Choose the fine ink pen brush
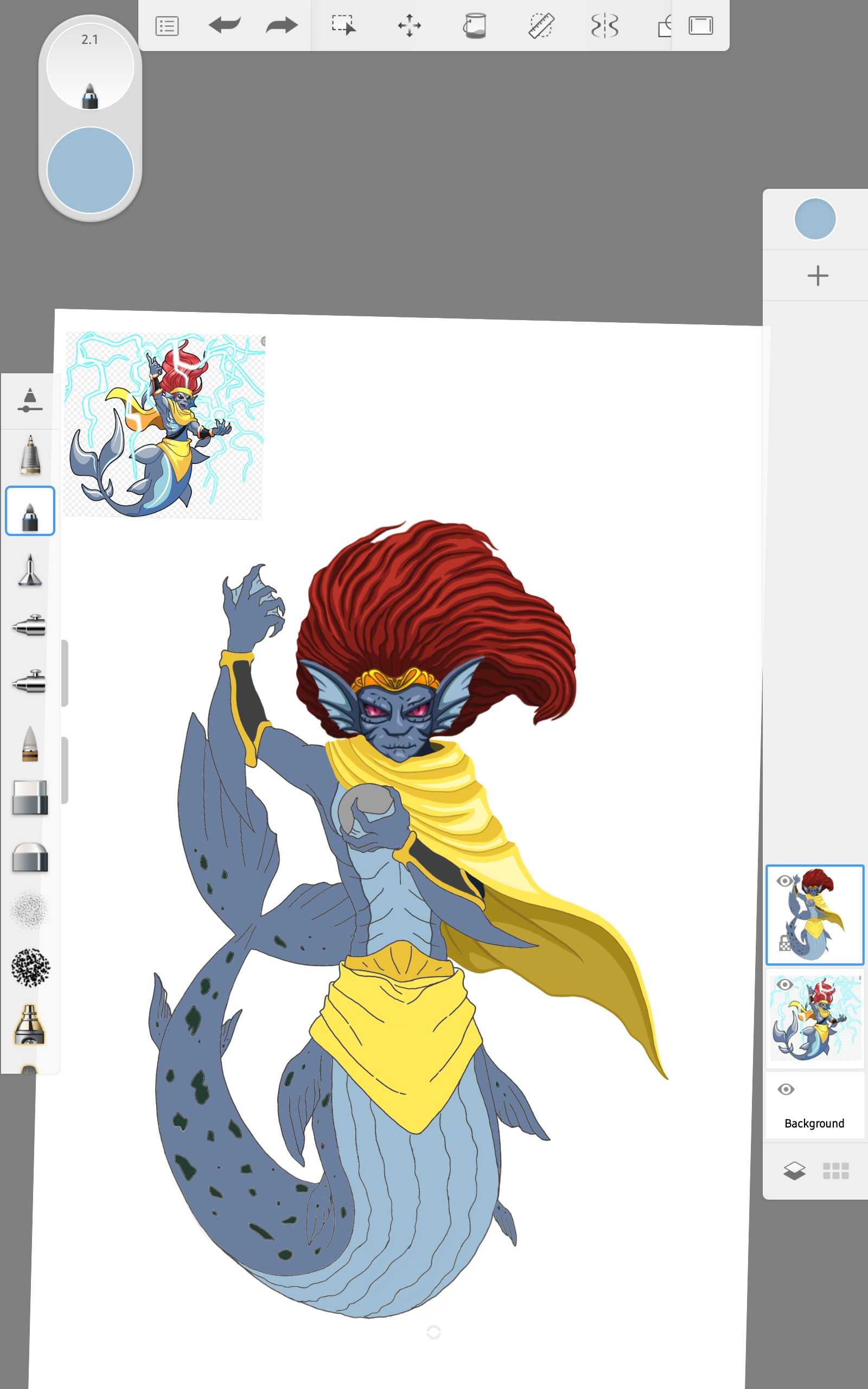Screen dimensions: 868x1389 tap(30, 570)
